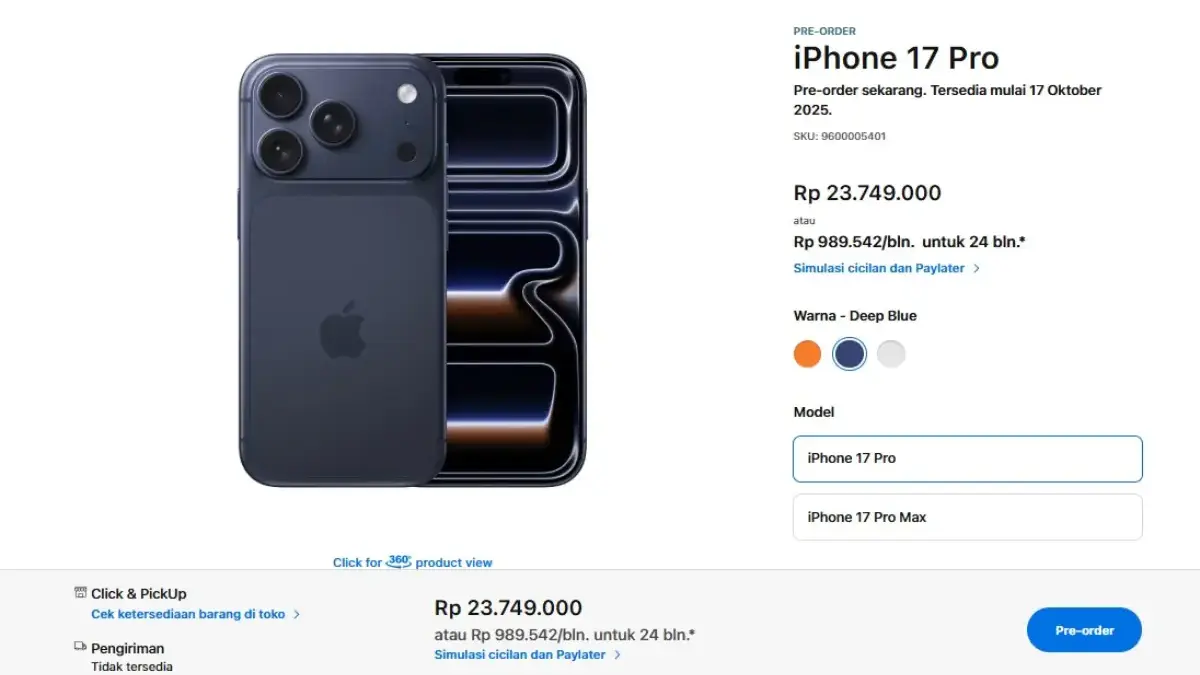Click the 360 degree view icon
The width and height of the screenshot is (1200, 675).
click(x=399, y=561)
